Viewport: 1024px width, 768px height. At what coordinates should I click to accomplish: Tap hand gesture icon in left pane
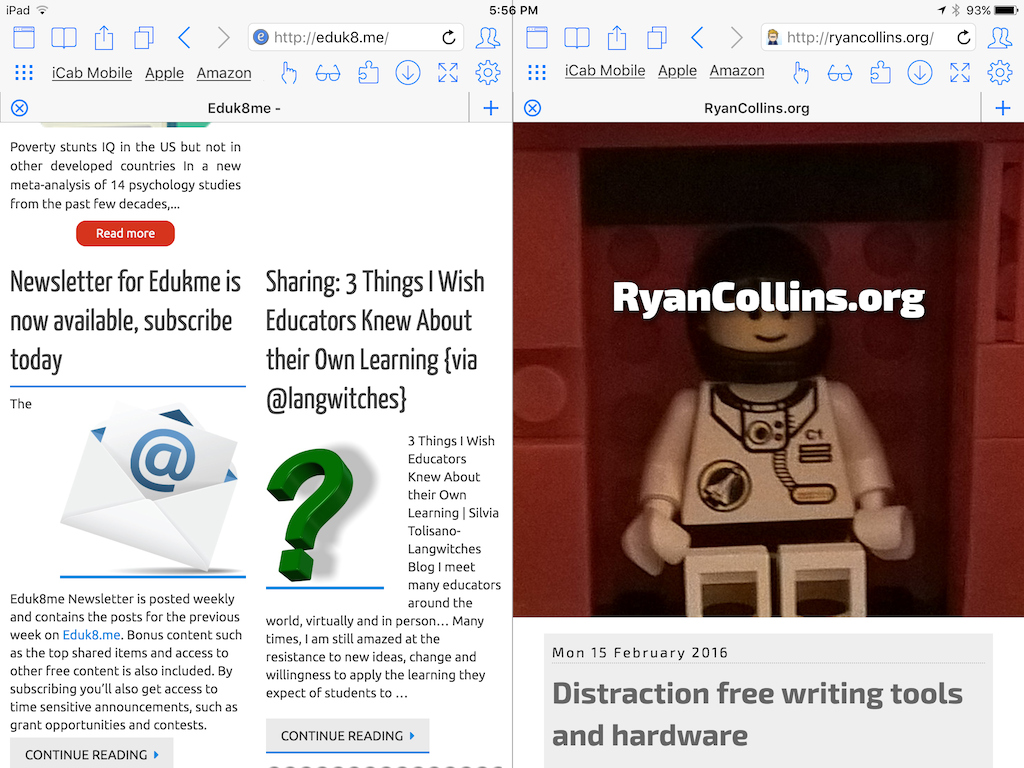[289, 72]
